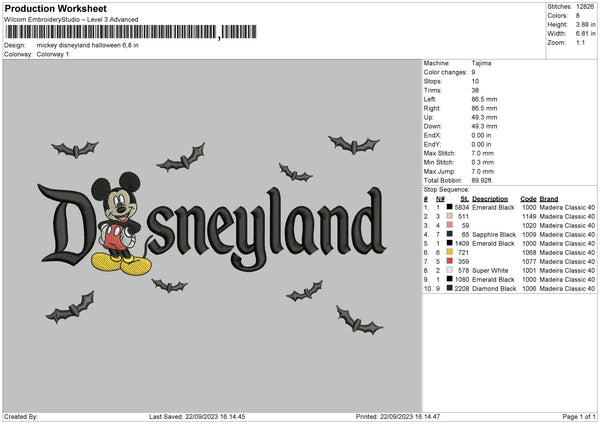600x424 pixels.
Task: Click the Brand column header
Action: pos(549,199)
